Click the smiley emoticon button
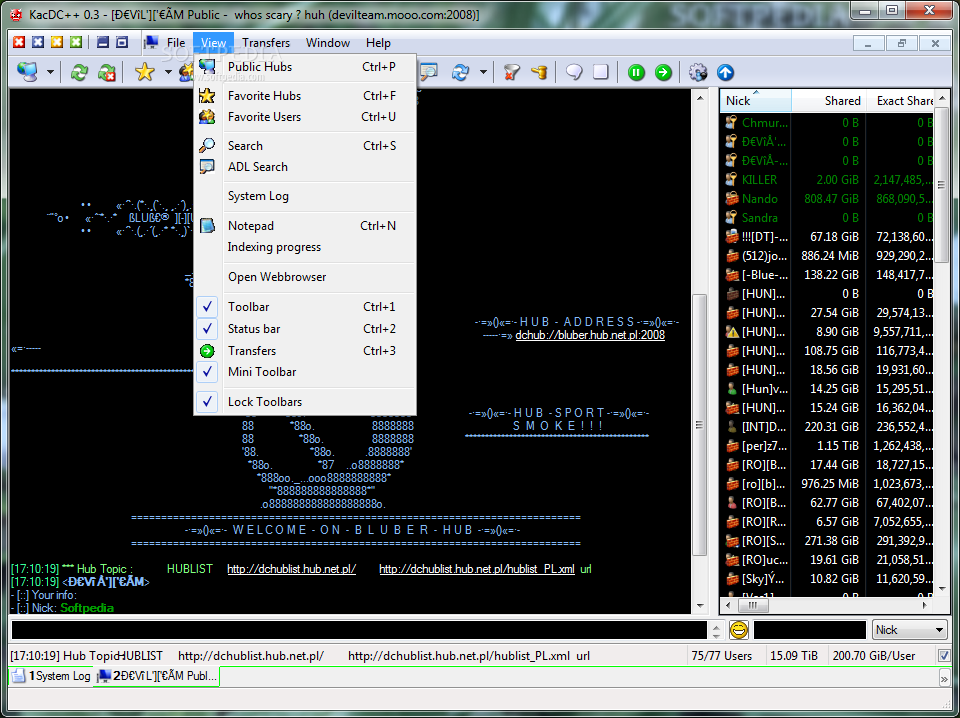Viewport: 960px width, 718px height. click(x=739, y=630)
